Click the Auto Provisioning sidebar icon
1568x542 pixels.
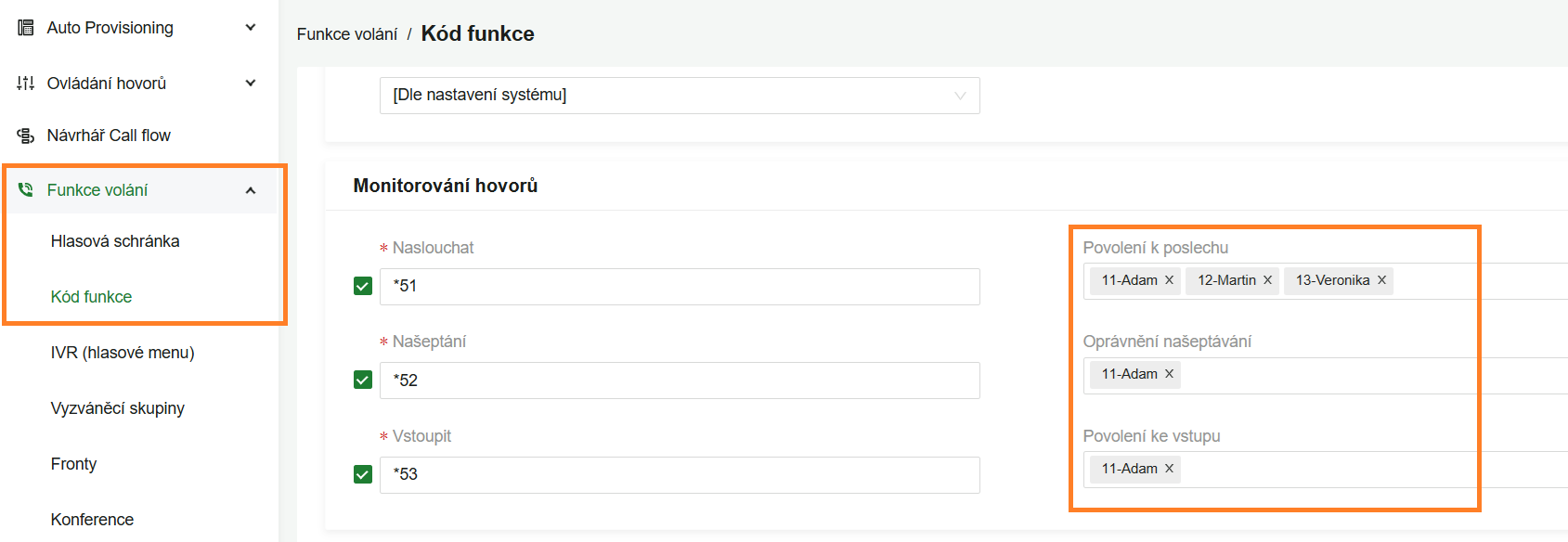click(x=26, y=28)
